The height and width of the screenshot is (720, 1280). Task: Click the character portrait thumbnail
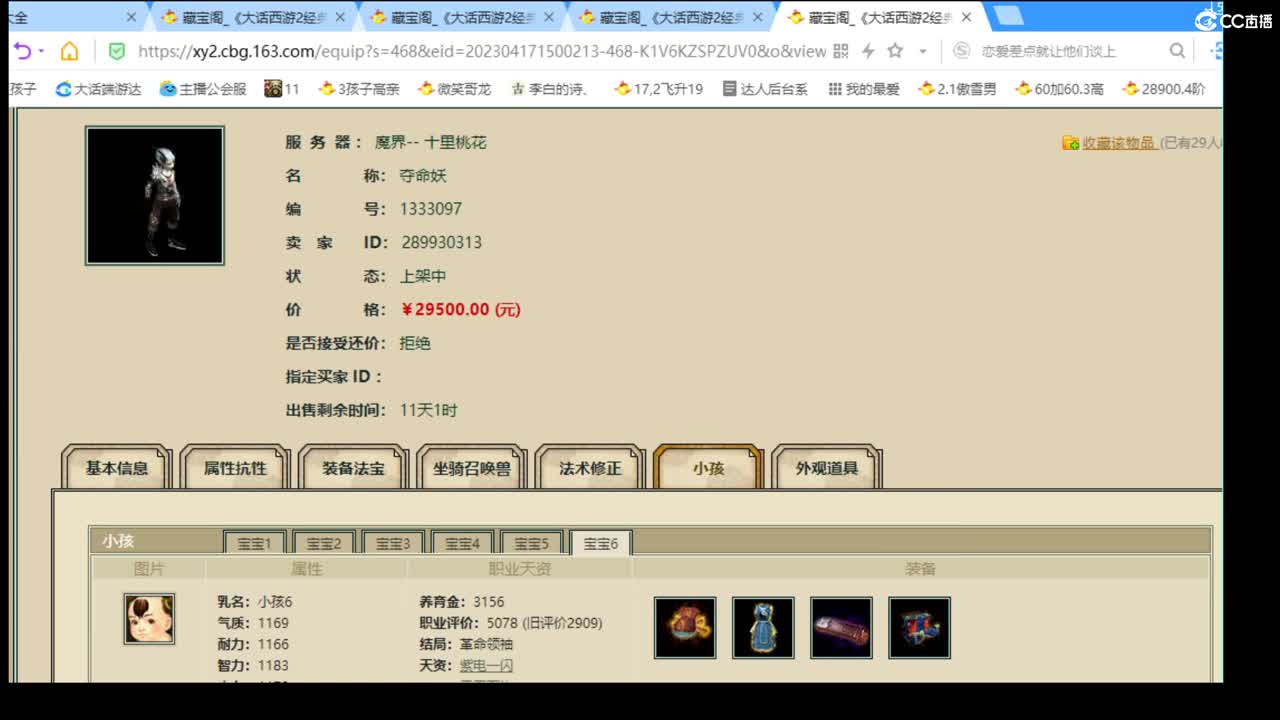tap(155, 195)
